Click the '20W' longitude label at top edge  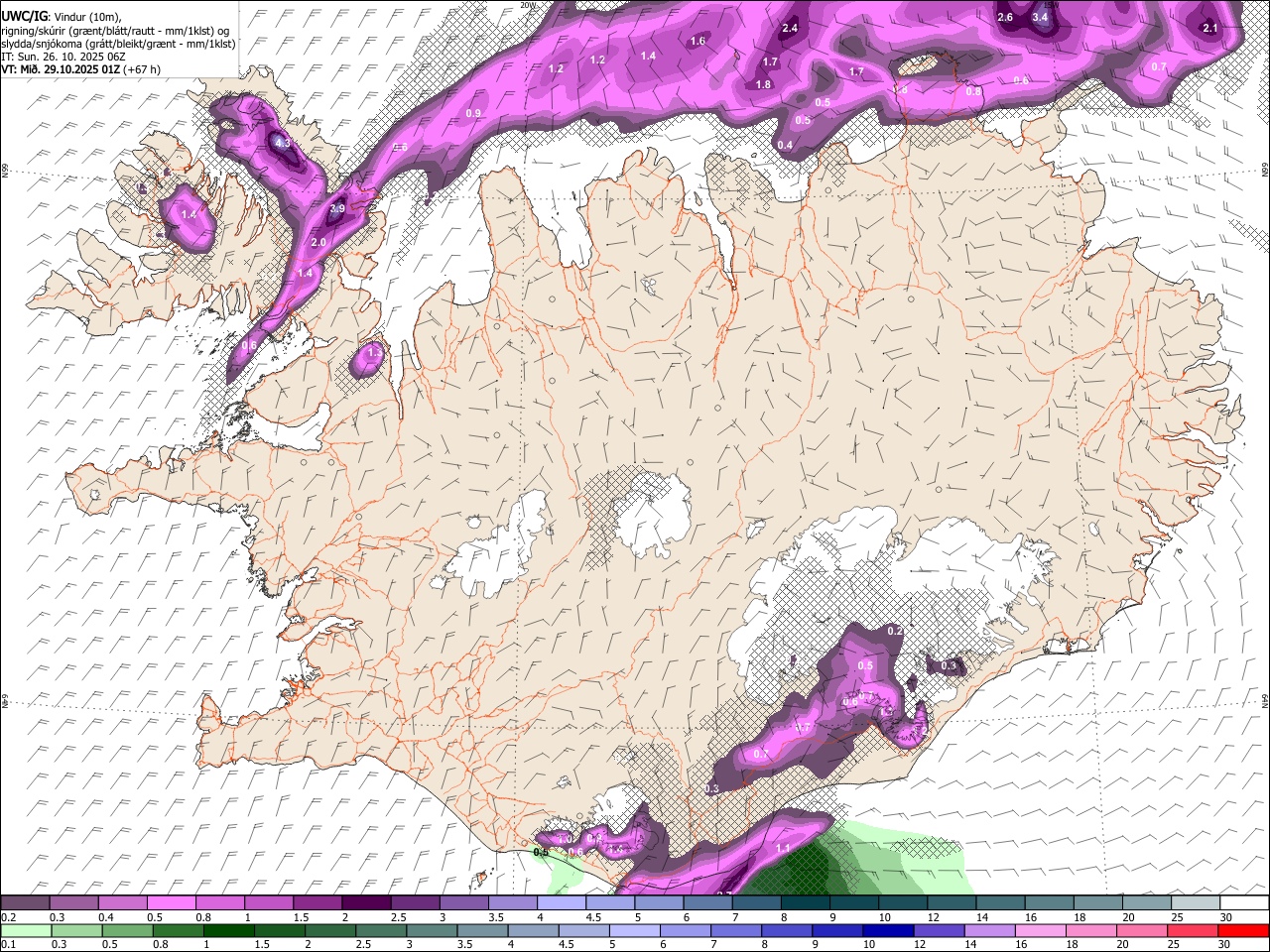coord(529,5)
